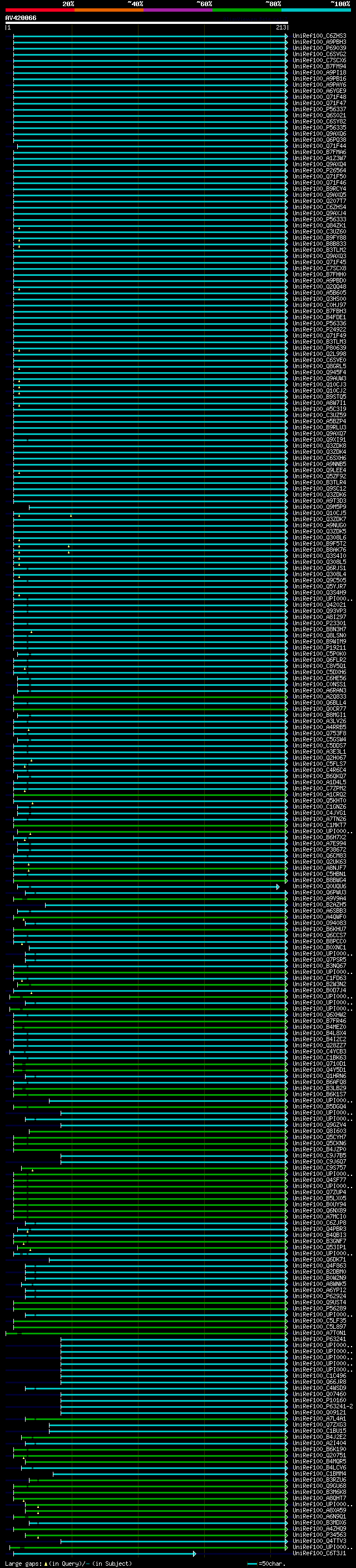The height and width of the screenshot is (1568, 356).
Task: Select the UniRef100_B8B833 label
Action: [x=319, y=244]
